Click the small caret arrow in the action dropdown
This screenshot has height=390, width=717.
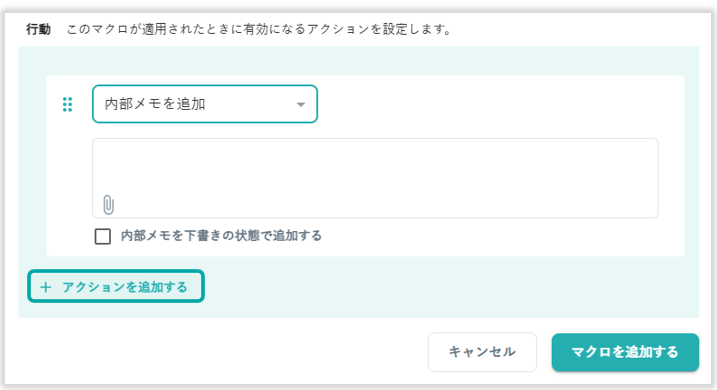[x=300, y=105]
